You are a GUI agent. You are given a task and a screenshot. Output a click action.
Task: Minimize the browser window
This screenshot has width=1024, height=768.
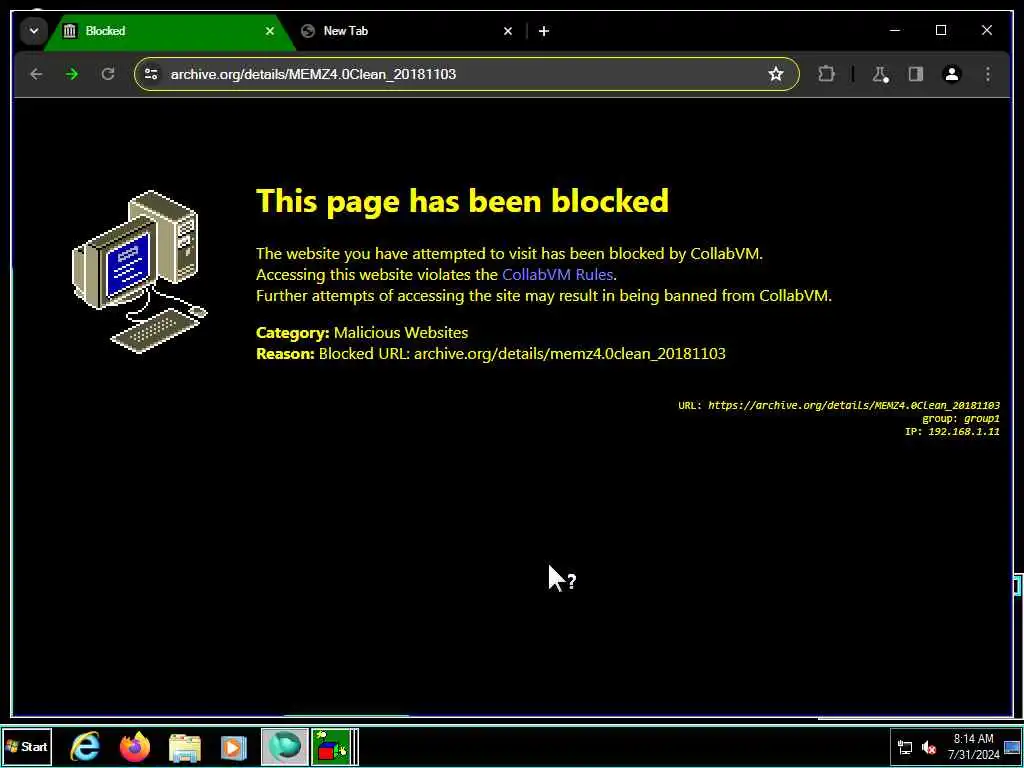895,30
